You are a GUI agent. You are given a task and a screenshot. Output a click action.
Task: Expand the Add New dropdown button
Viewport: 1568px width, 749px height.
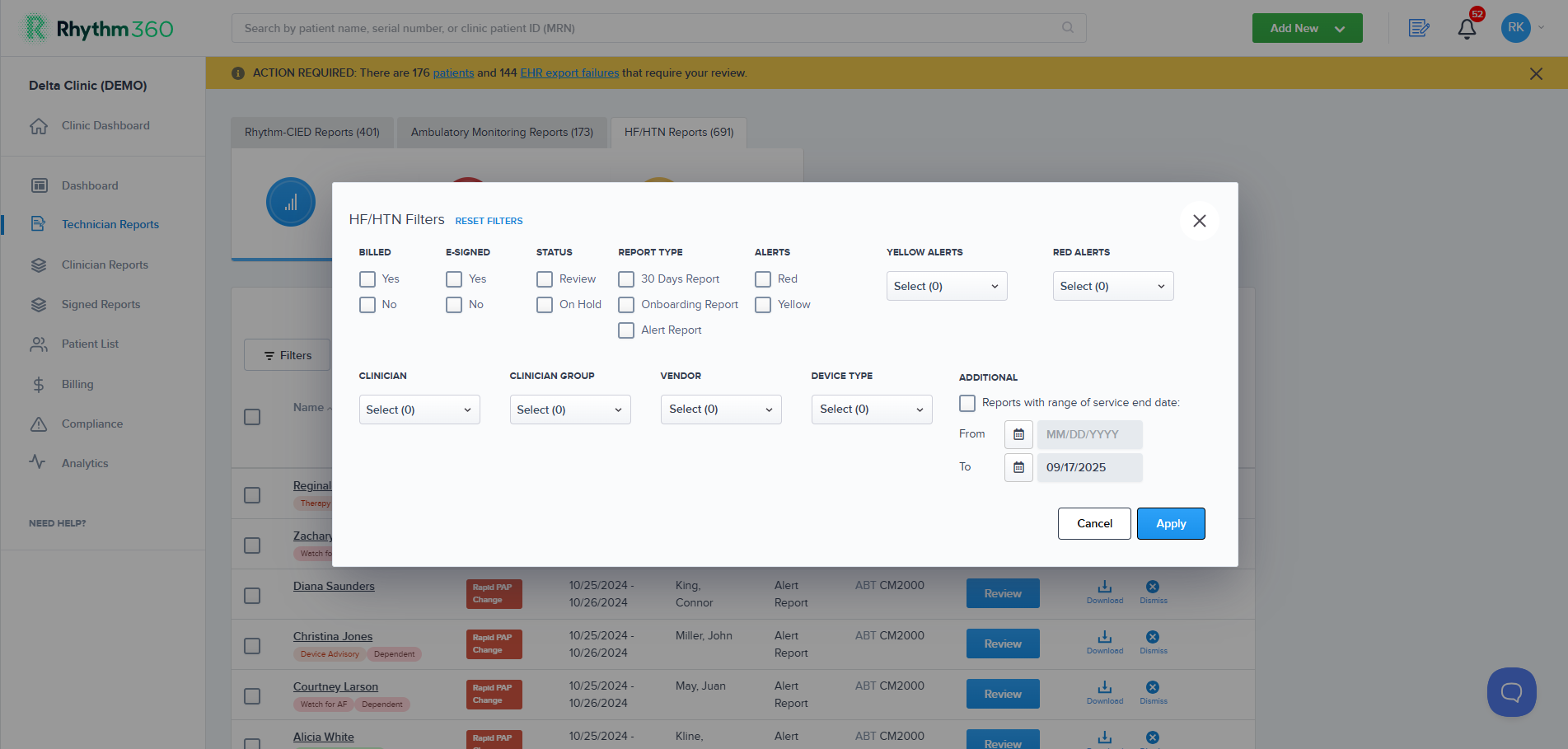[1307, 28]
